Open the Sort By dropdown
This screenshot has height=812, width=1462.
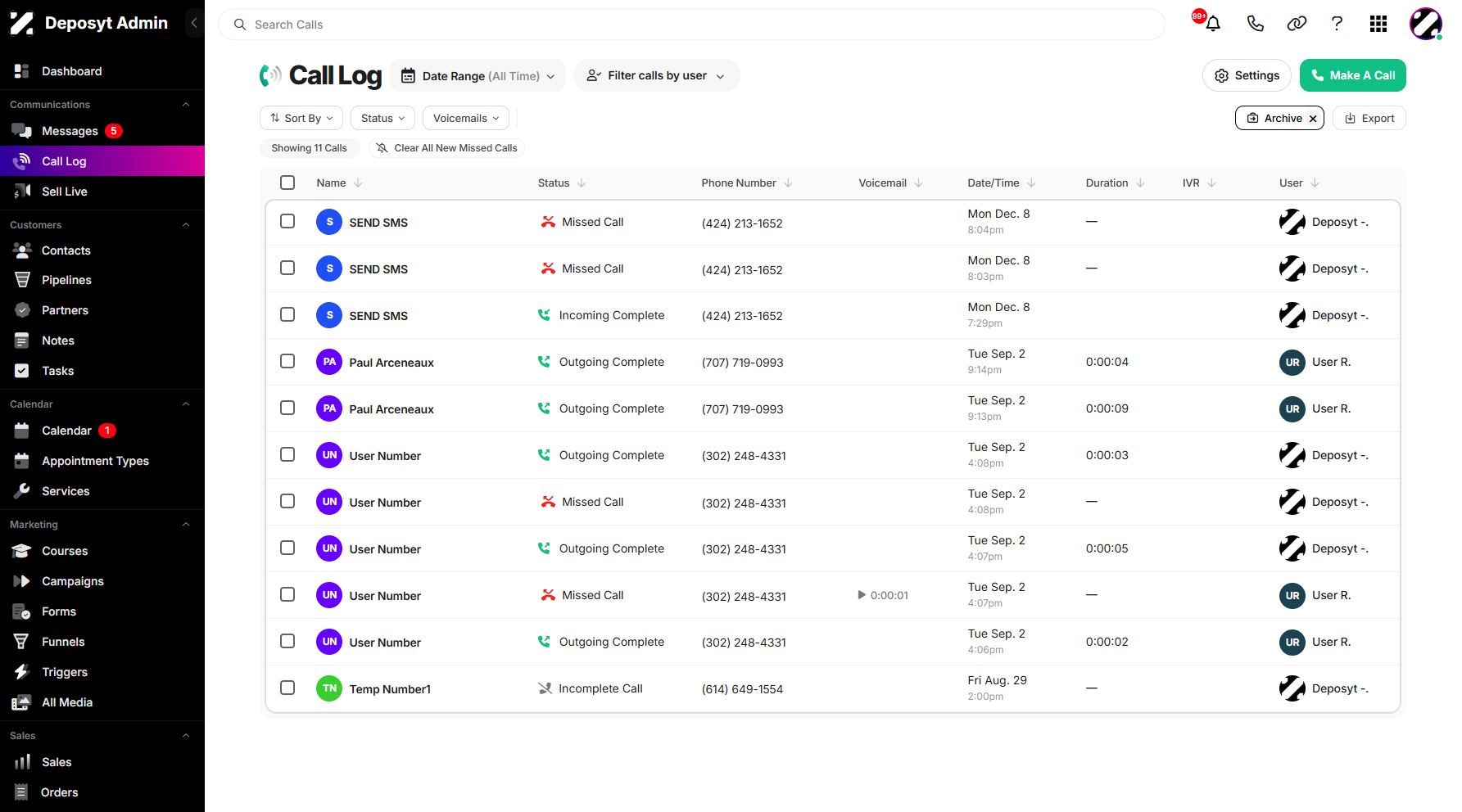(301, 119)
